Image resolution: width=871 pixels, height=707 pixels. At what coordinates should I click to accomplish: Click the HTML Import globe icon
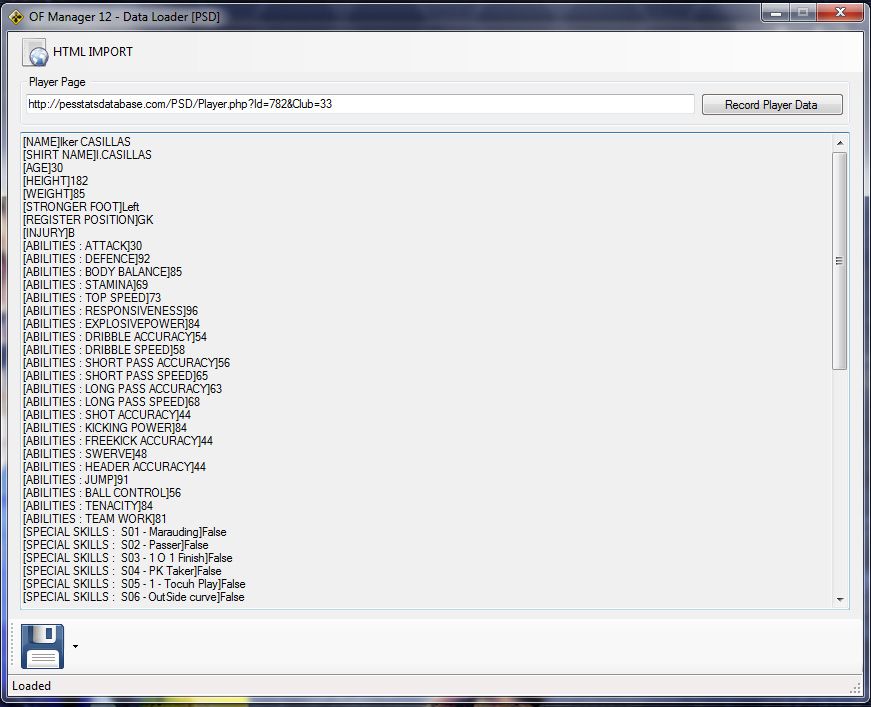[x=36, y=52]
